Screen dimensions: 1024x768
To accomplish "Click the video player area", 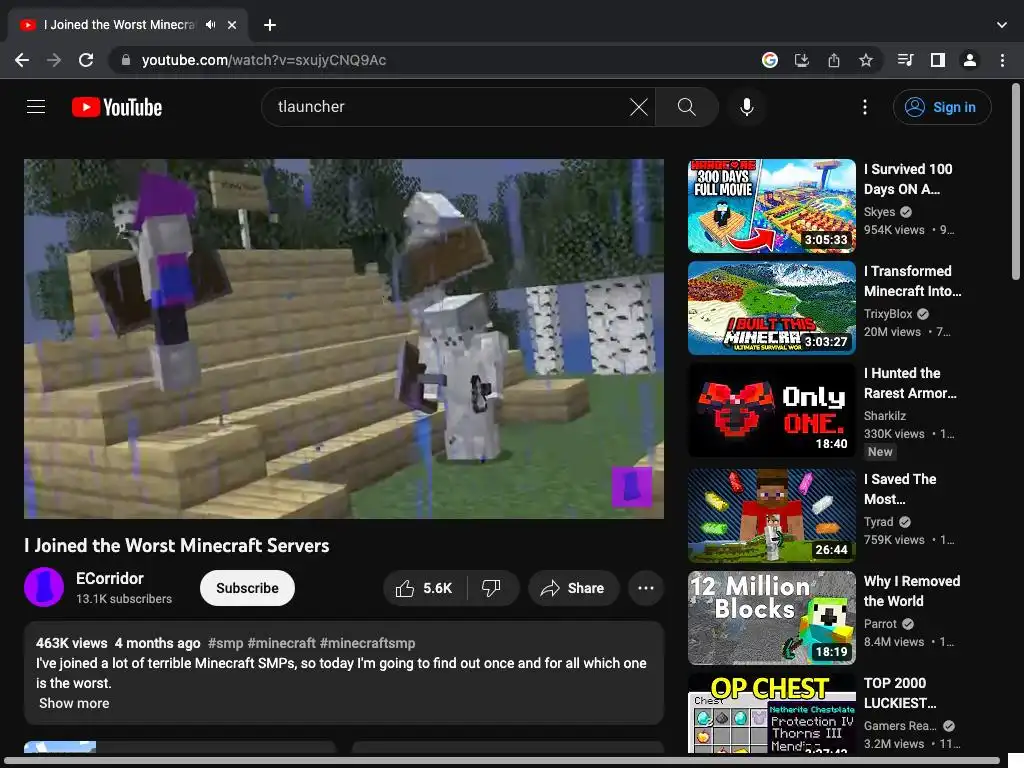I will pyautogui.click(x=344, y=339).
